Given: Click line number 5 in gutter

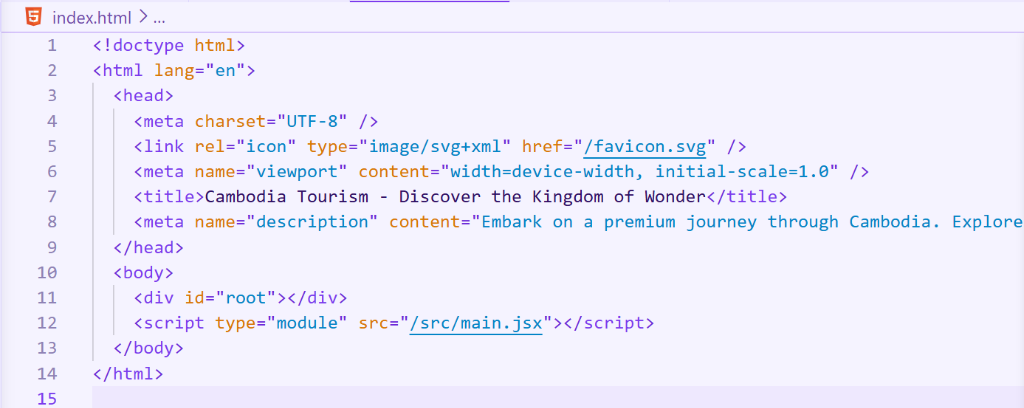Looking at the screenshot, I should coord(52,146).
